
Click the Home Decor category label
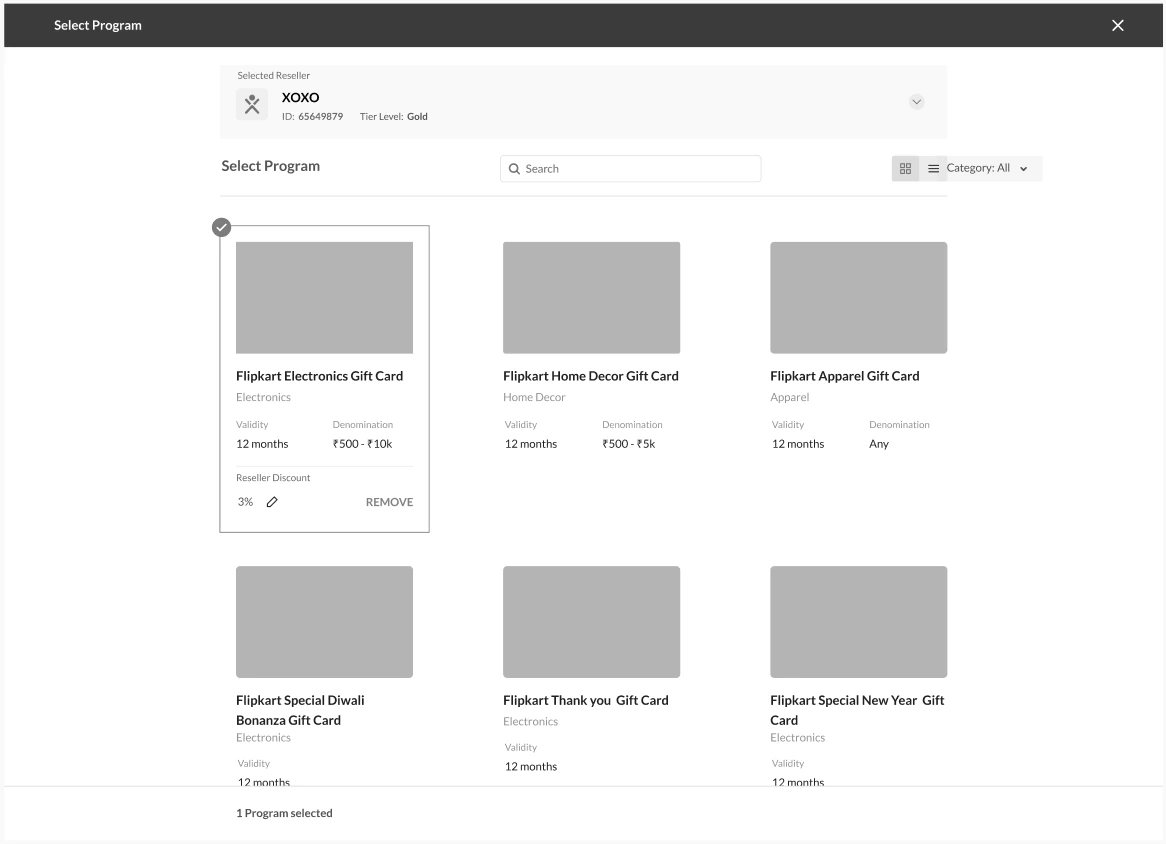pyautogui.click(x=534, y=397)
